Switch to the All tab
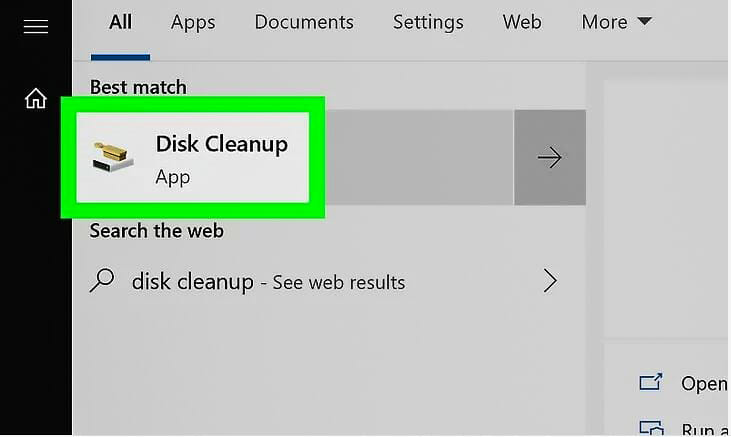Image resolution: width=731 pixels, height=437 pixels. (x=120, y=22)
